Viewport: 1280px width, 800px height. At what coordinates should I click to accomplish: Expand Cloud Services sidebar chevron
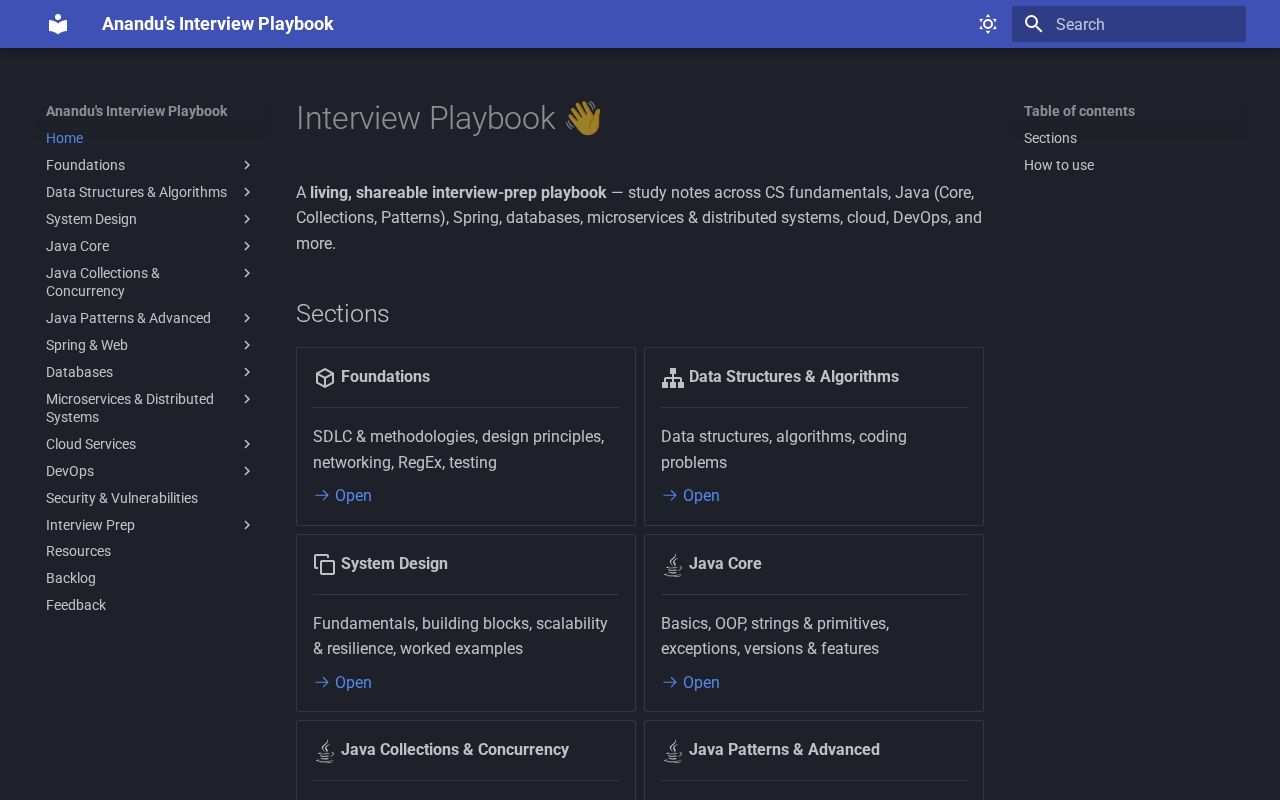pyautogui.click(x=247, y=444)
